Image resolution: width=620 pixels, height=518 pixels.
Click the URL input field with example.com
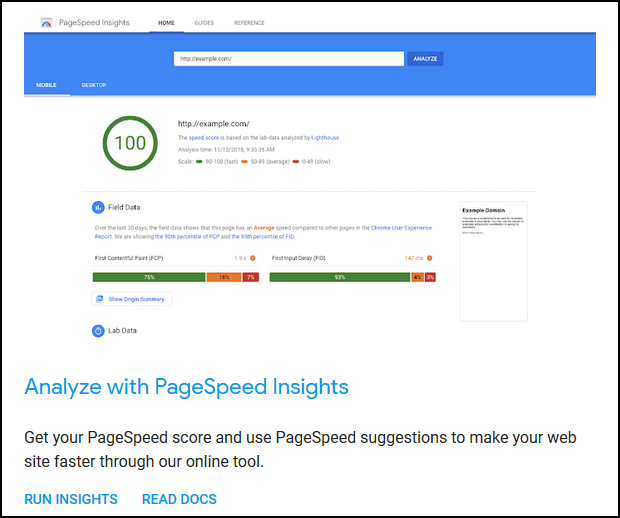(289, 59)
